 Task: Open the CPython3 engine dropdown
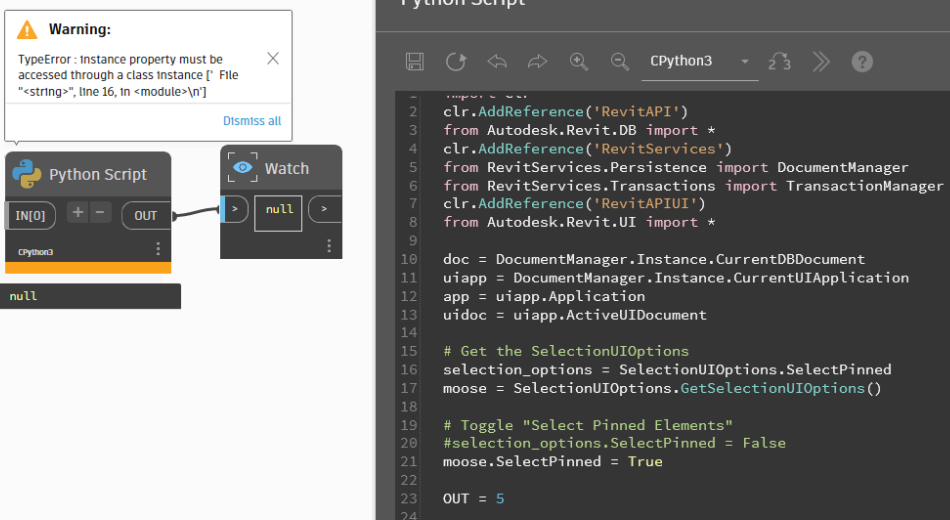(700, 61)
